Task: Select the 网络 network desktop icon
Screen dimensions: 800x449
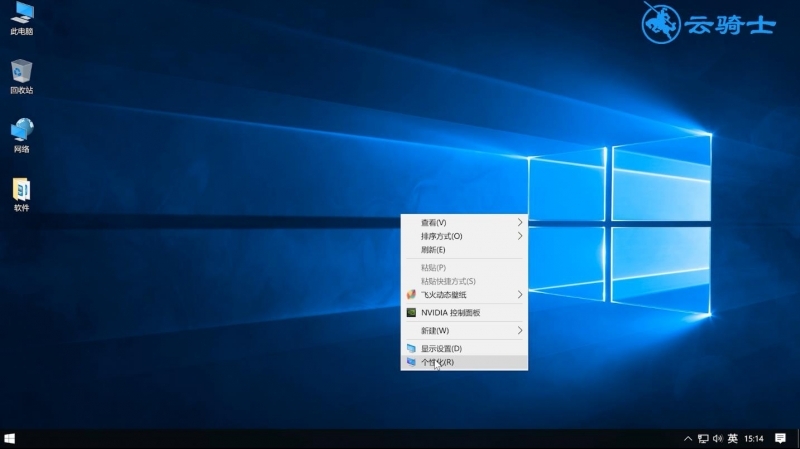Action: [21, 136]
